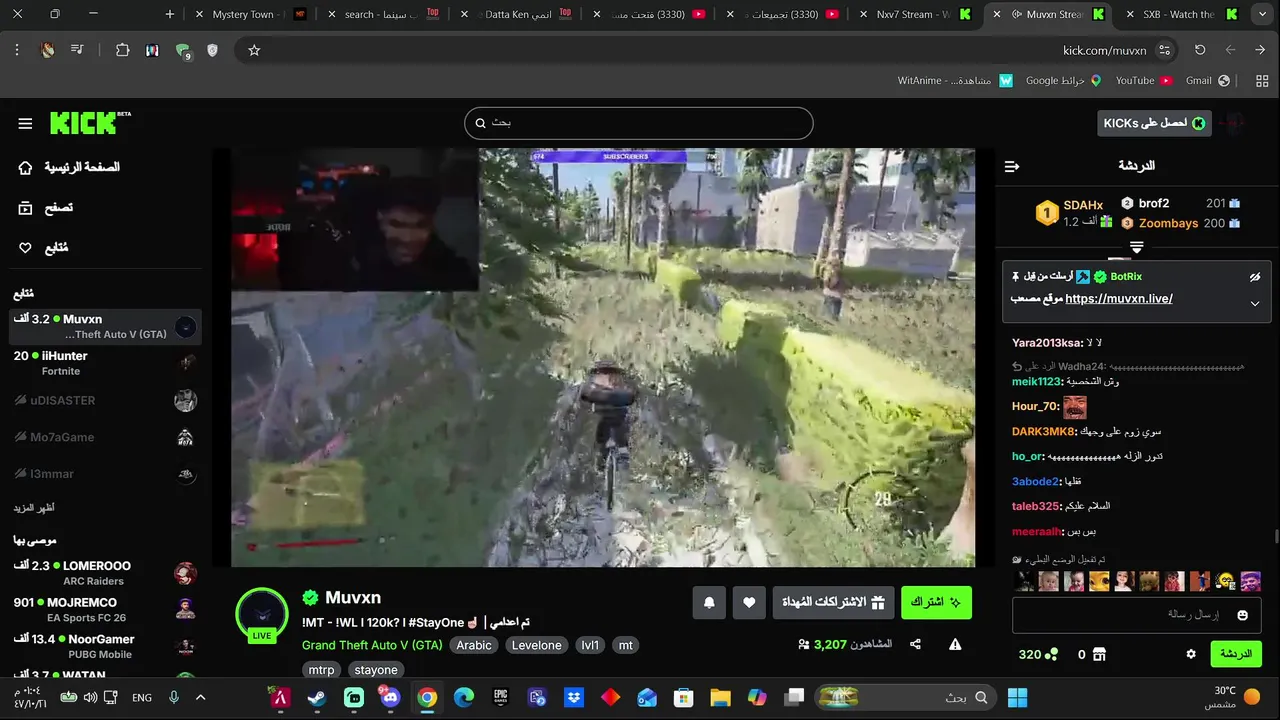The image size is (1280, 720).
Task: Open recommended channel LOMEROOO
Action: [105, 573]
